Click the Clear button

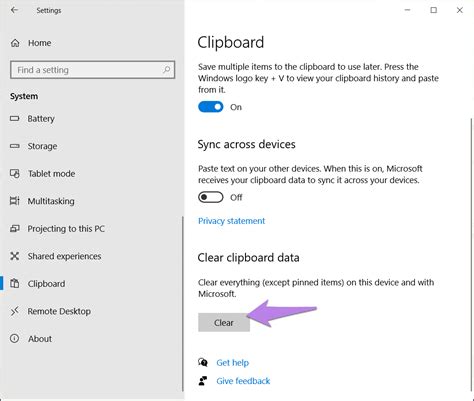[224, 322]
